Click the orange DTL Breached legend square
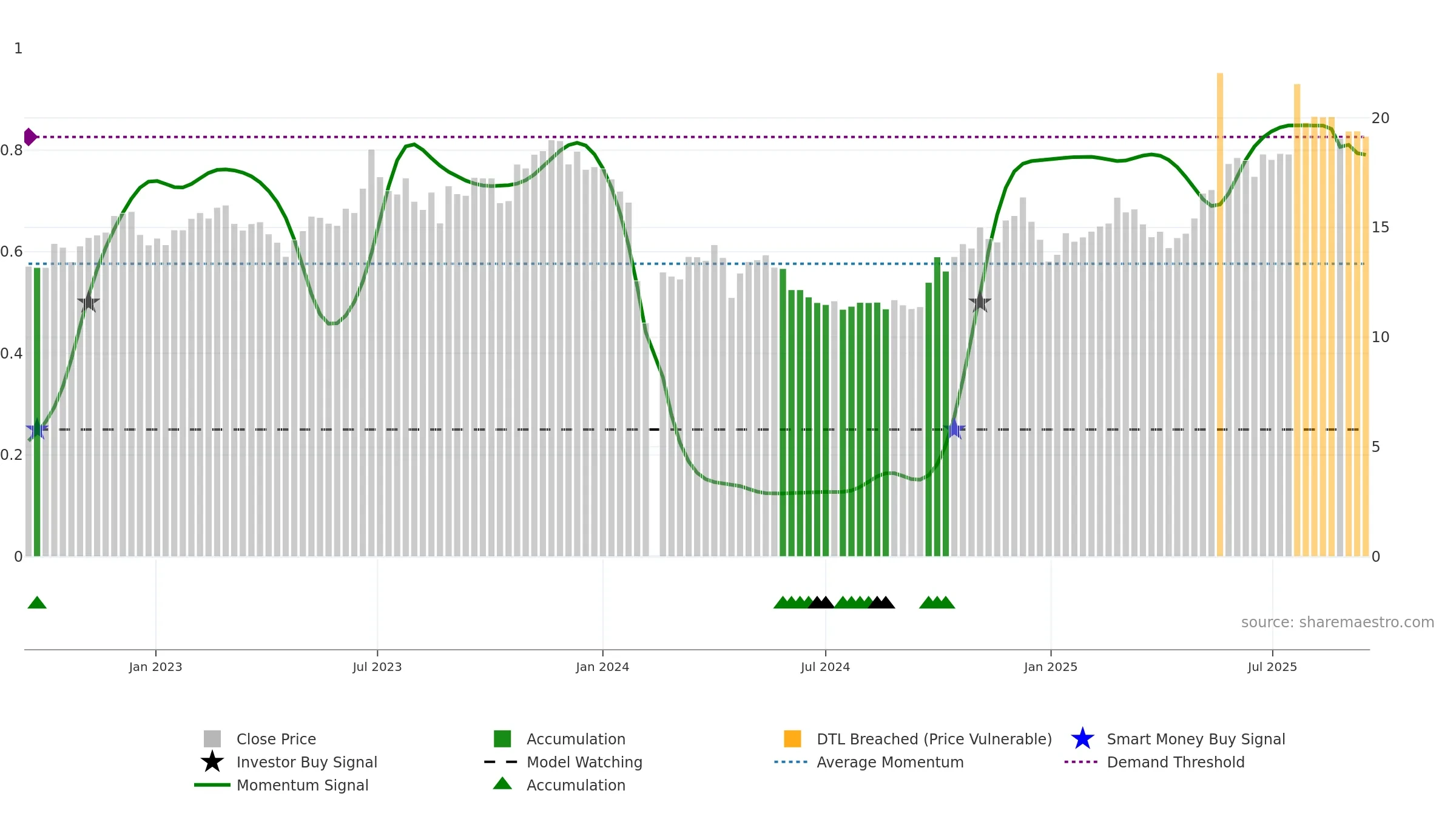1456x819 pixels. click(x=792, y=738)
